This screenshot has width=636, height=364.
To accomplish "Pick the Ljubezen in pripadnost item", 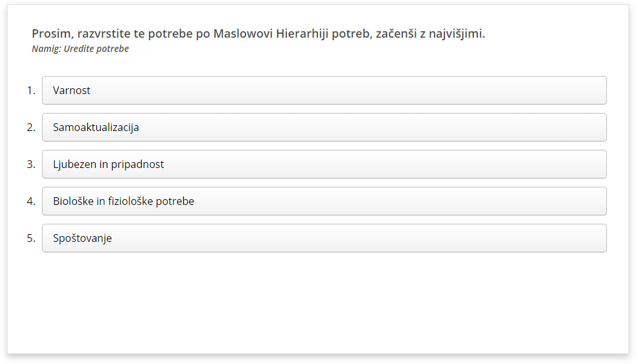I will pyautogui.click(x=324, y=164).
